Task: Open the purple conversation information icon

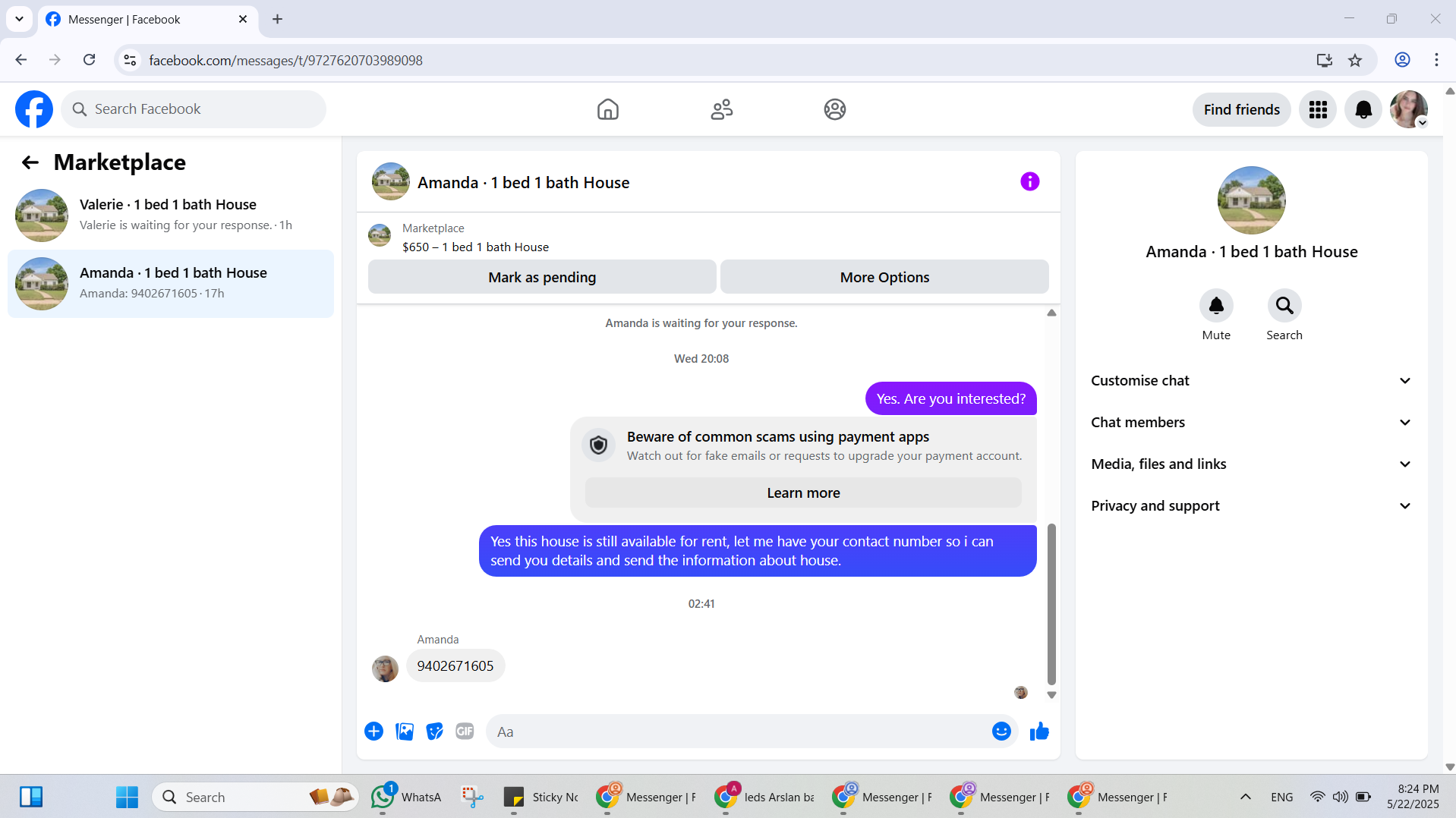Action: click(x=1029, y=181)
